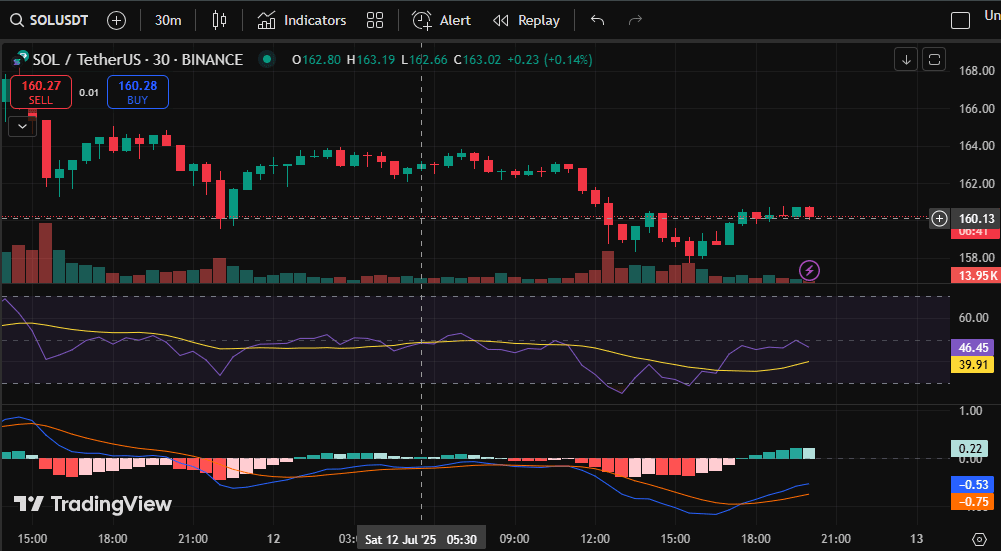Undo the last chart action
The height and width of the screenshot is (551, 1001).
598,20
